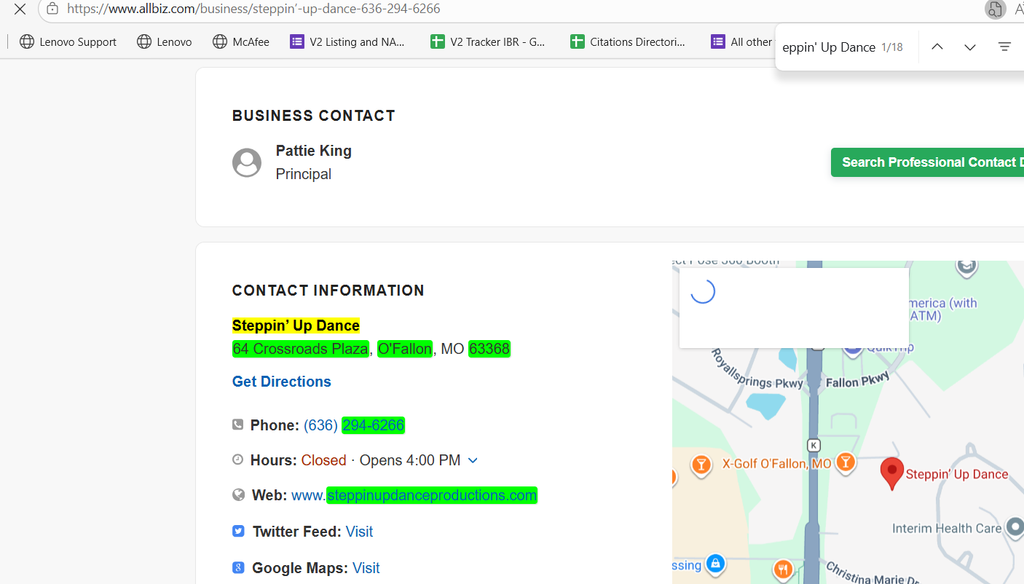
Task: Click Get Directions link
Action: pyautogui.click(x=281, y=381)
